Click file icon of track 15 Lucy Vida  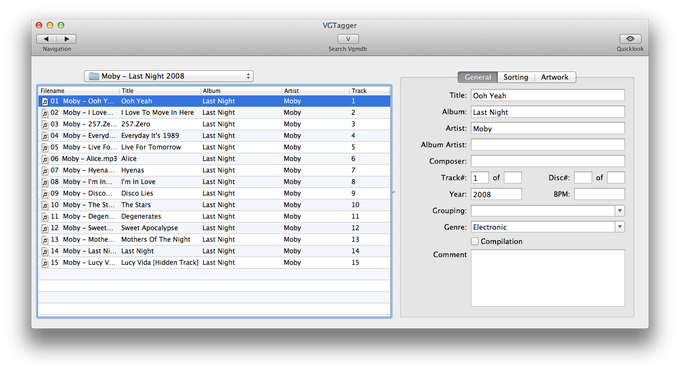(45, 263)
